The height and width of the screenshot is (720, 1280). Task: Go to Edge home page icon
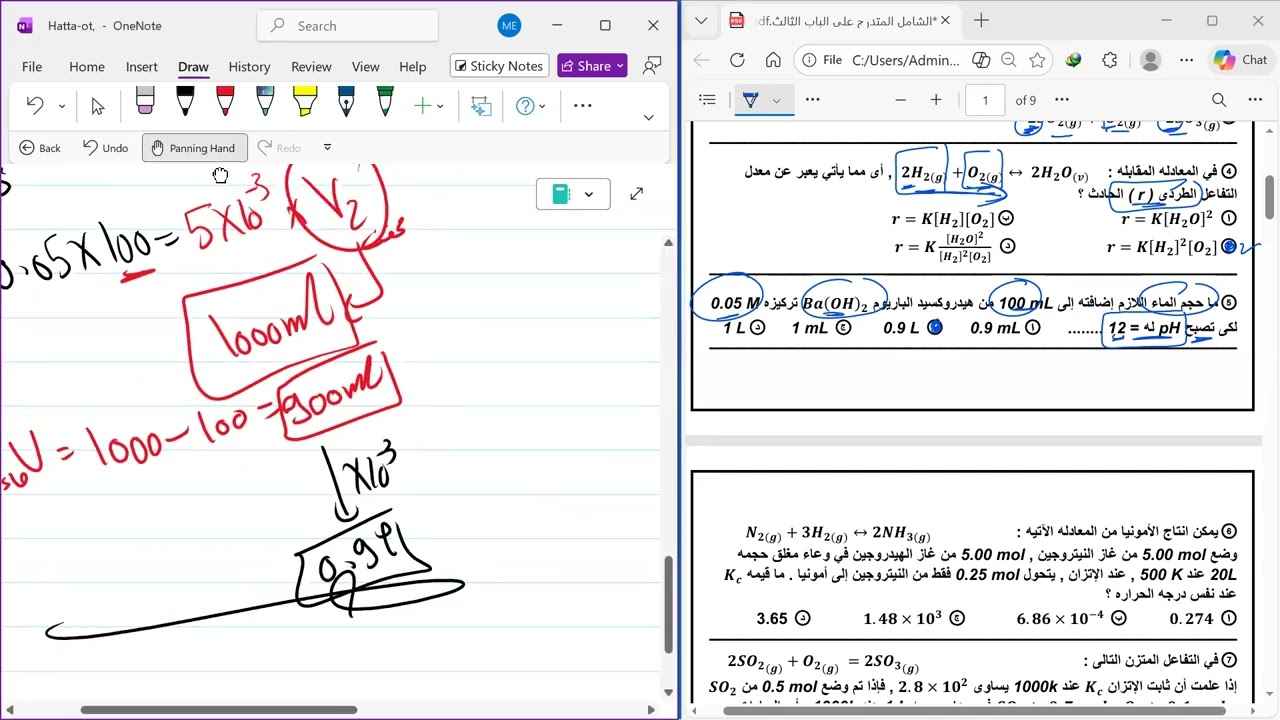771,60
